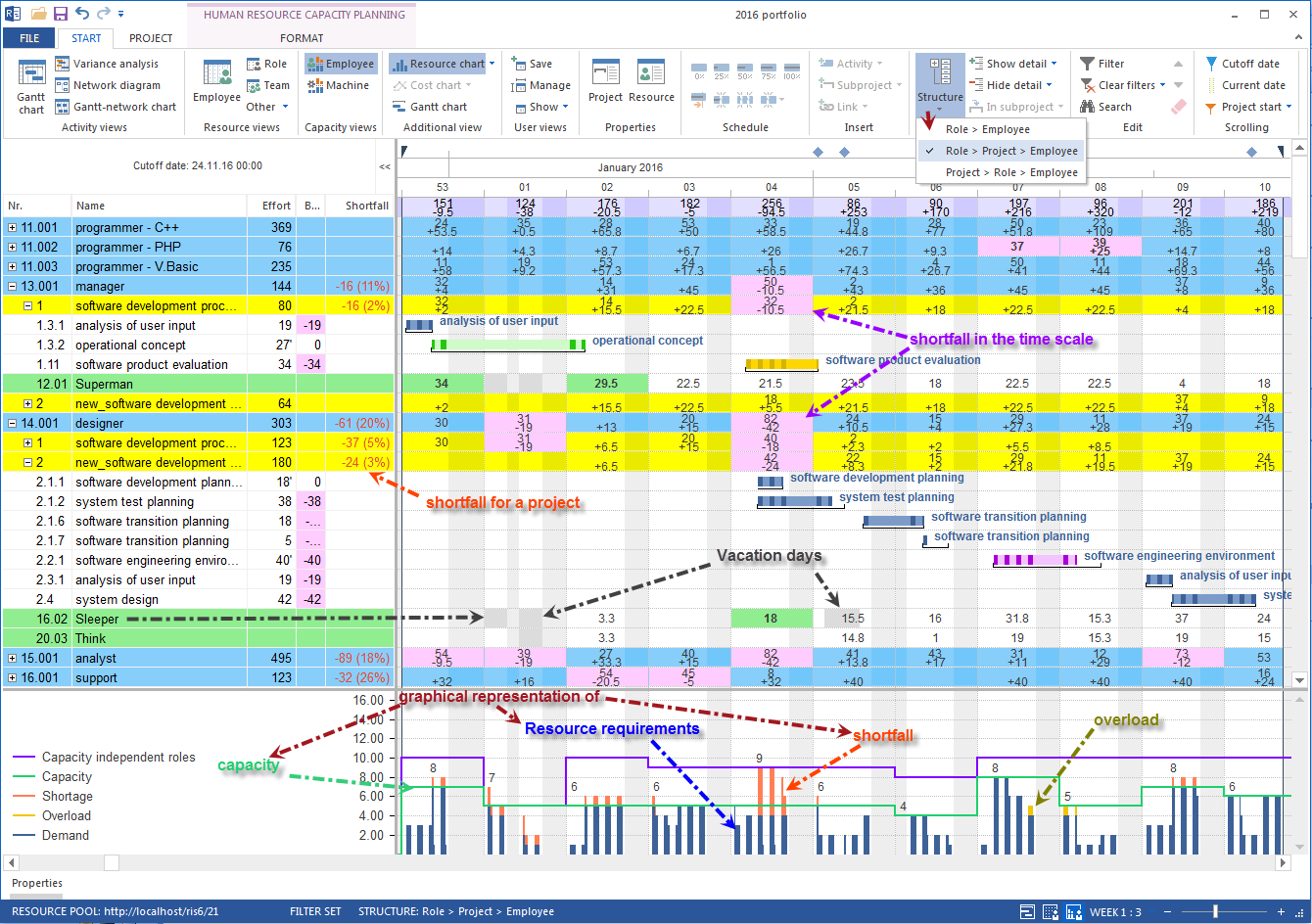Select the Superman employee row
The width and height of the screenshot is (1312, 924).
click(x=198, y=384)
